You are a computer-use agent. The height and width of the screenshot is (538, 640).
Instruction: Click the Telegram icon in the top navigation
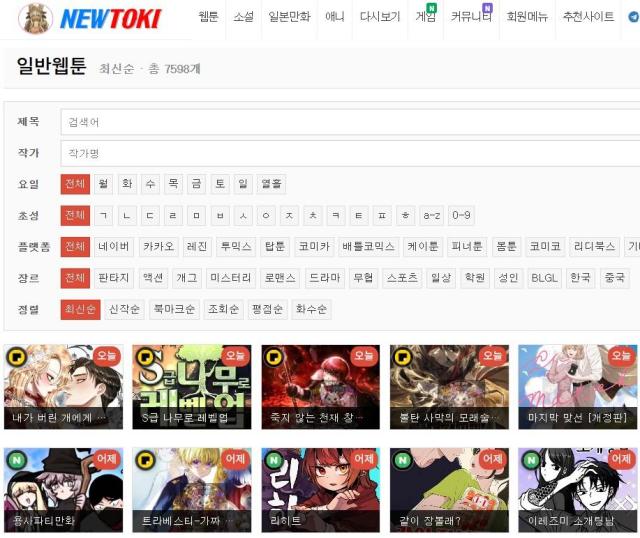[x=634, y=17]
